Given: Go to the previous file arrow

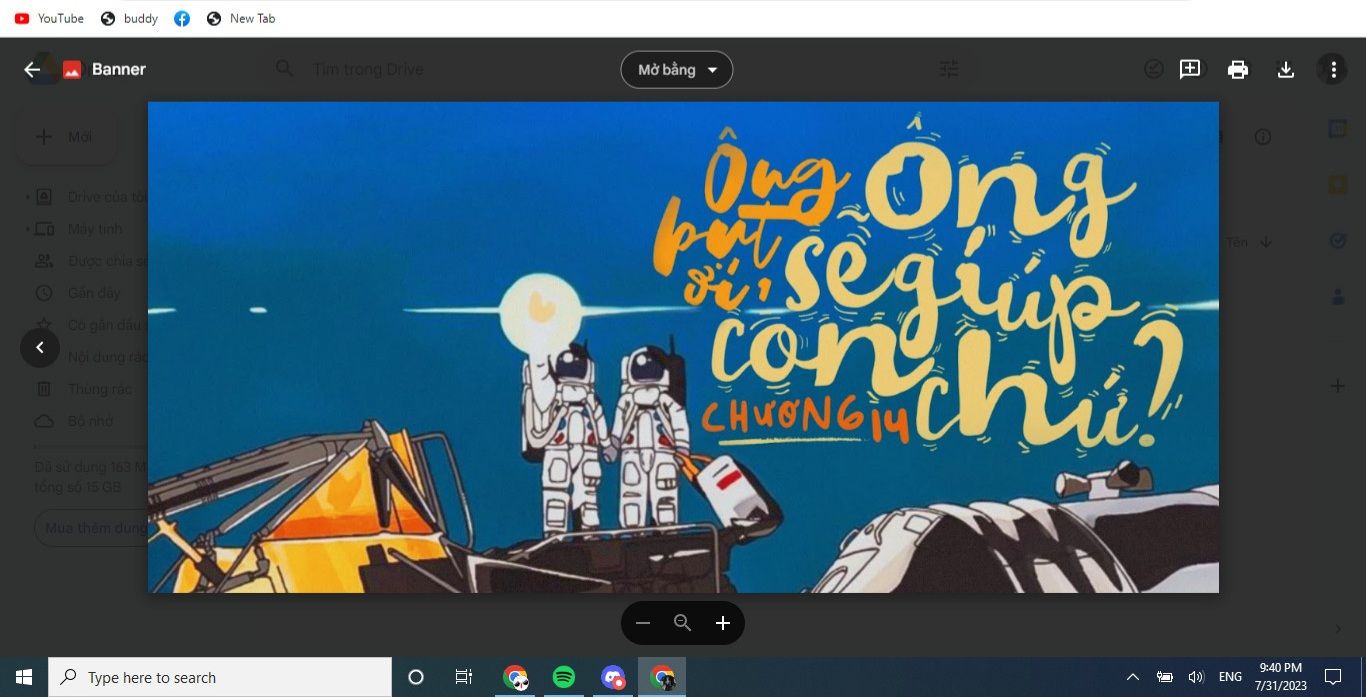Looking at the screenshot, I should (40, 347).
